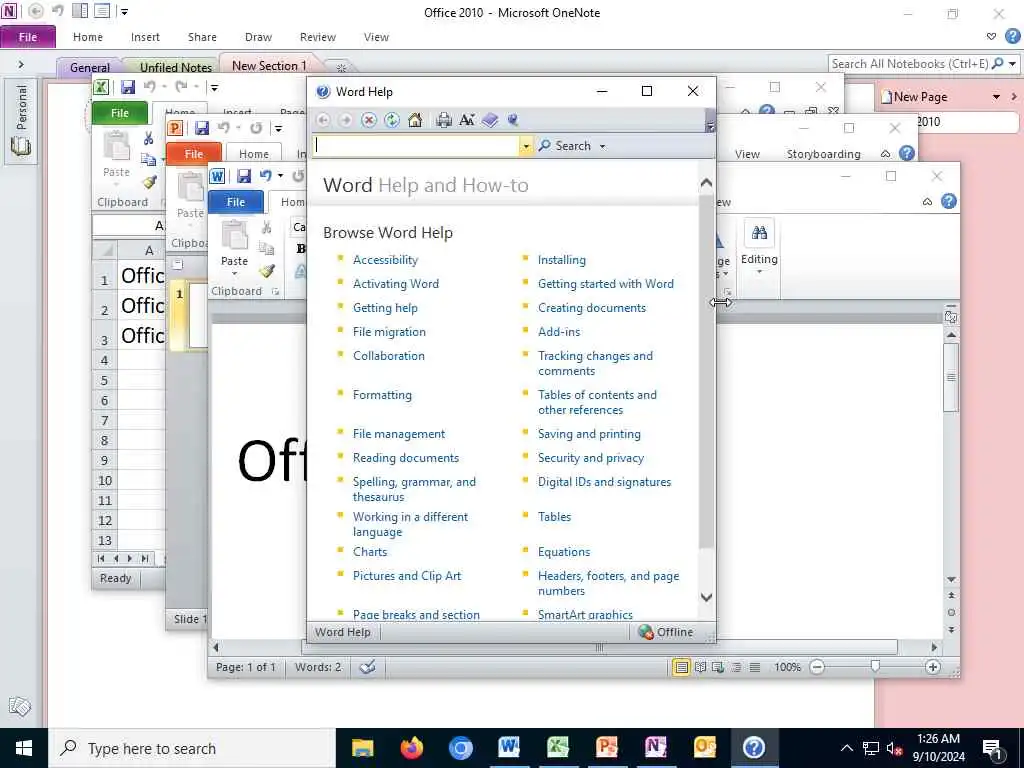Change font size in Word Help toolbar

[467, 120]
